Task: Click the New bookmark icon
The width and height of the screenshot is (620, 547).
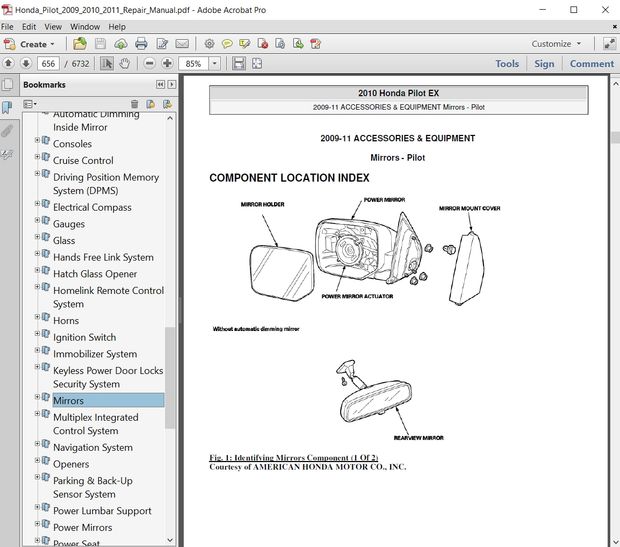Action: pyautogui.click(x=151, y=104)
